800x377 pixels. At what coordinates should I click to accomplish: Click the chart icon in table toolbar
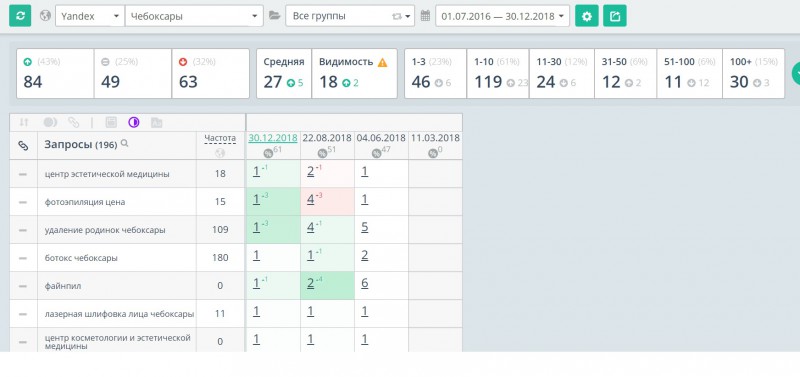coord(157,122)
